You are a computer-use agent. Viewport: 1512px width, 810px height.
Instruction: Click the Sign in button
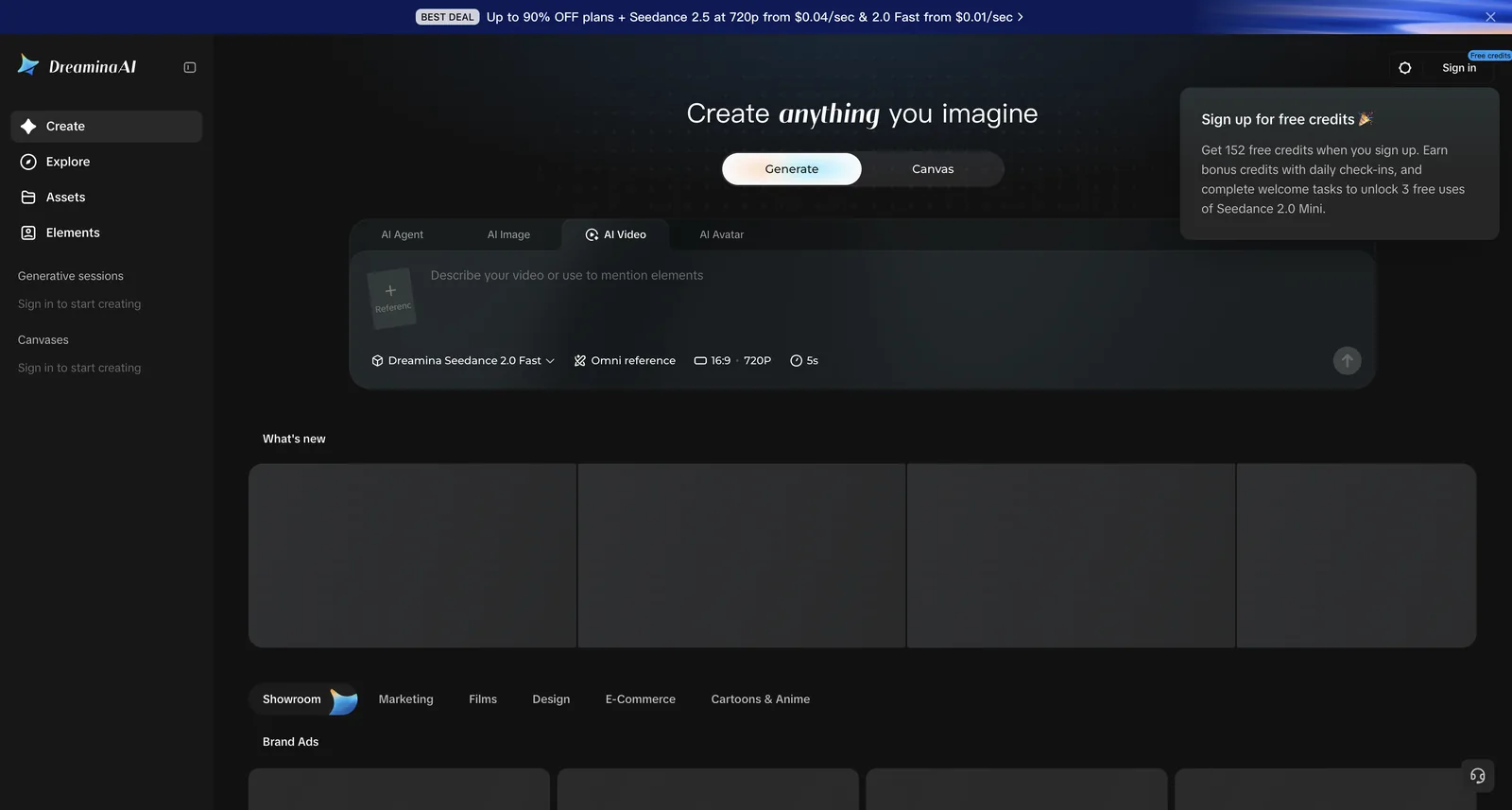[1459, 68]
